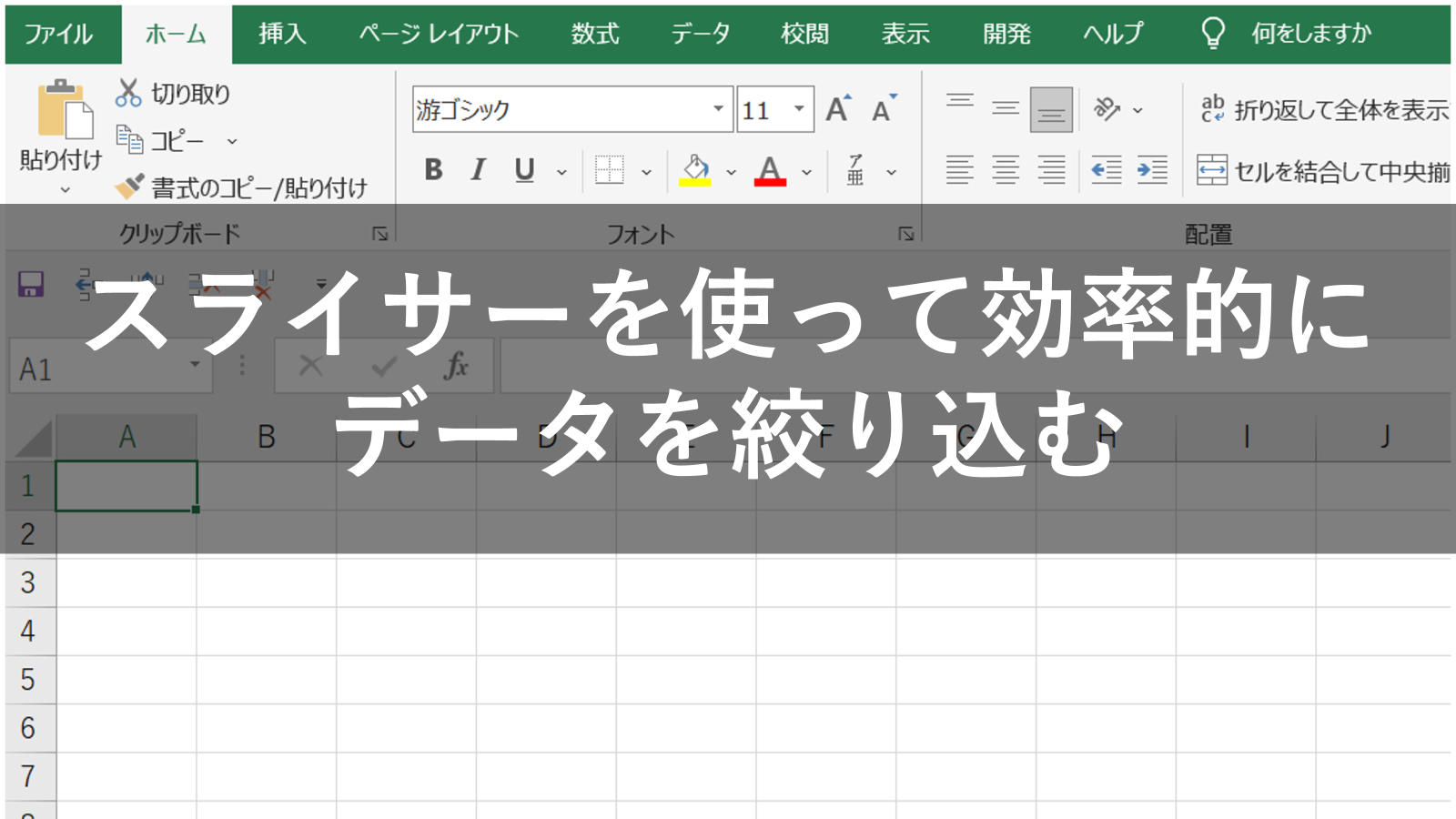
Task: Select the format painter 書式のコピー/貼り付け
Action: coord(242,187)
